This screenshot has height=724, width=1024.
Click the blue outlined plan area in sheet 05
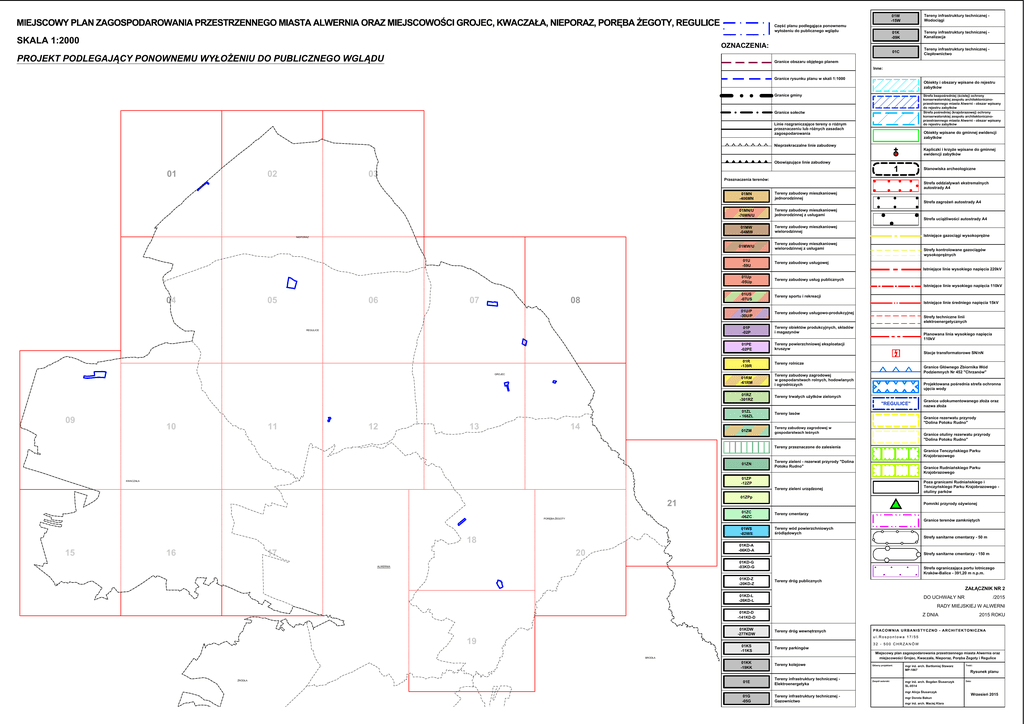point(292,283)
